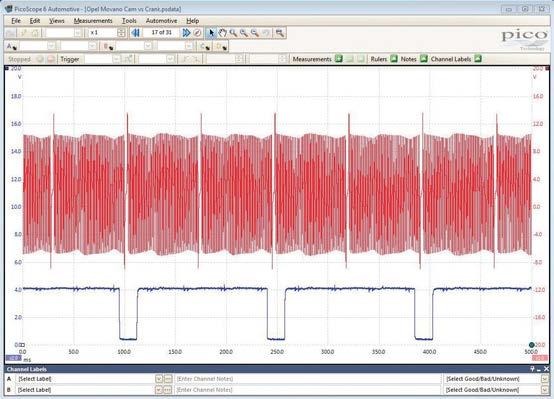Toggle the Rulers legend button
This screenshot has width=554, height=399.
click(394, 59)
